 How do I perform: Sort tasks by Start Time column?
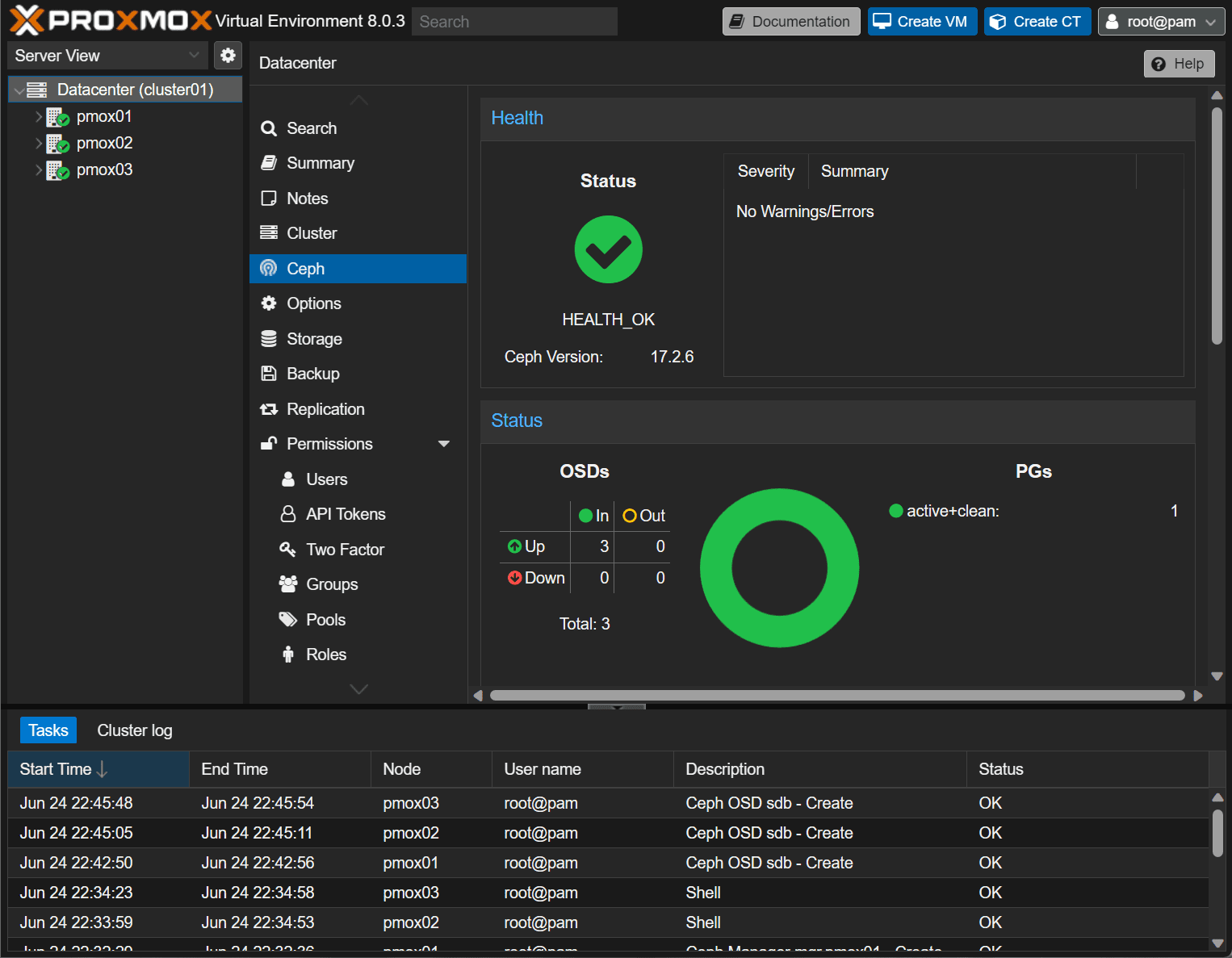[57, 768]
